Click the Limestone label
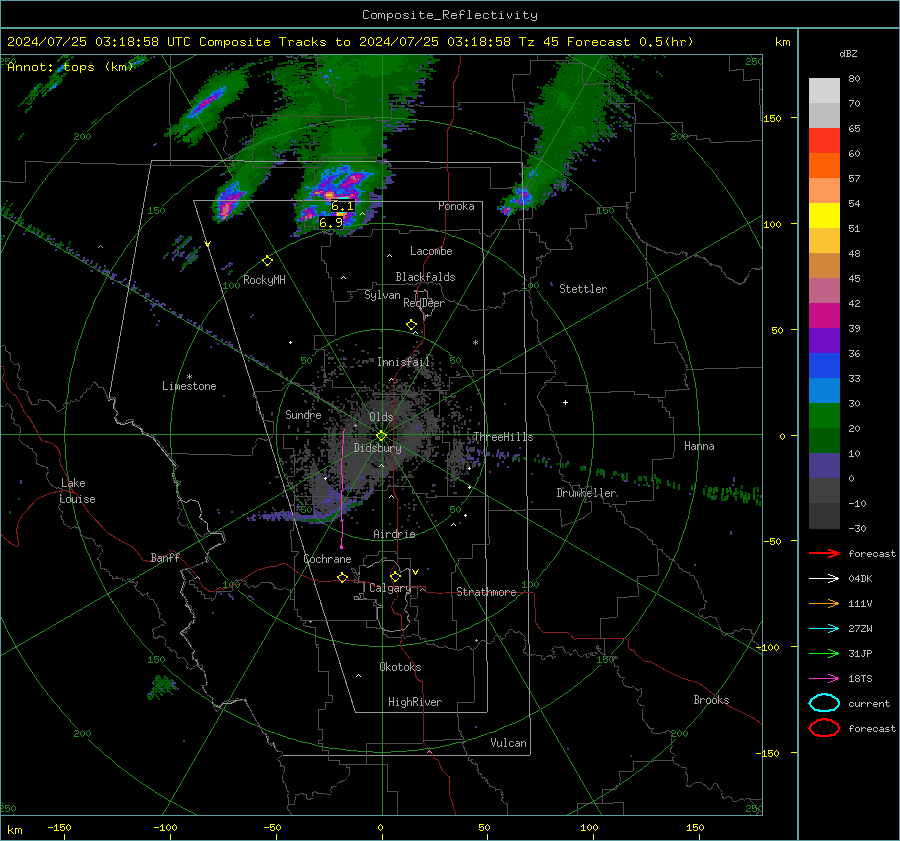Viewport: 900px width, 841px height. [189, 386]
